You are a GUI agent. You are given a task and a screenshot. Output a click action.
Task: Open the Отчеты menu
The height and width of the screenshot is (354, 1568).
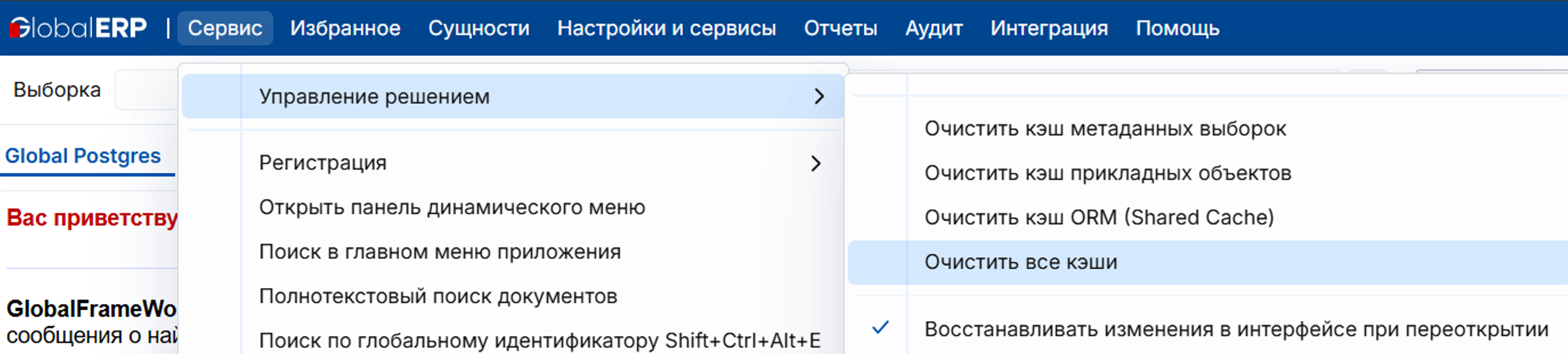click(841, 27)
